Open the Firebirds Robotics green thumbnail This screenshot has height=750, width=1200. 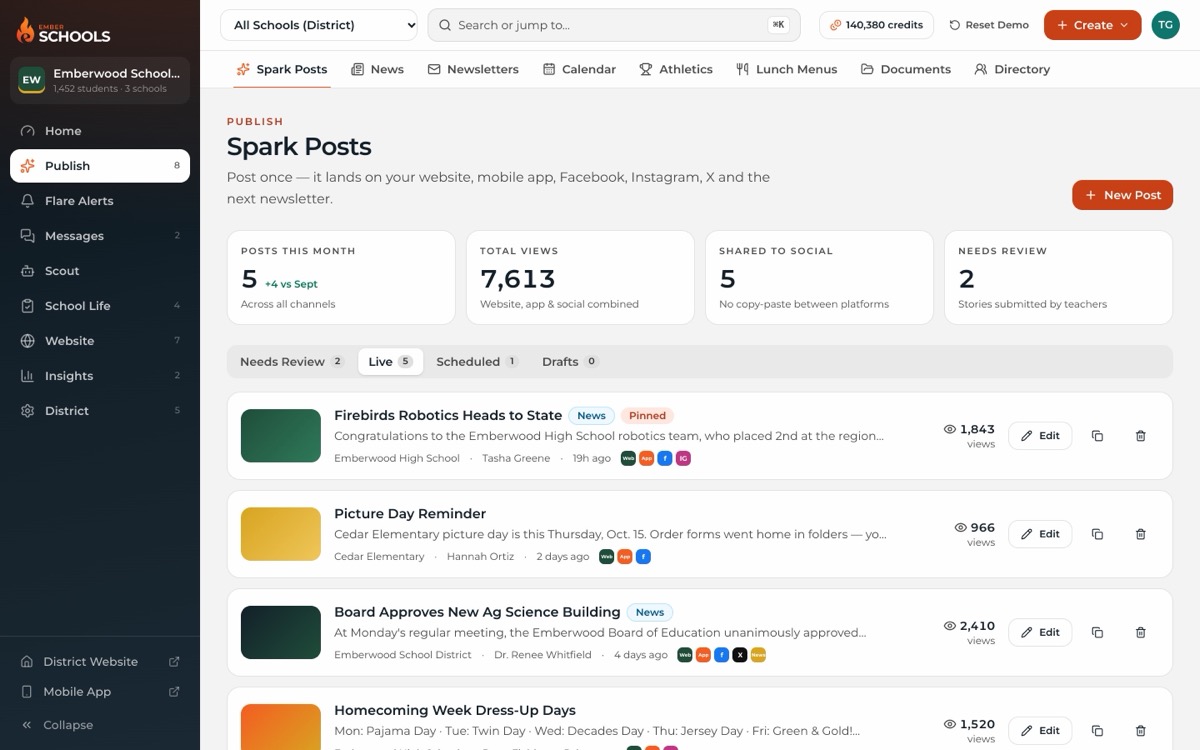point(281,436)
